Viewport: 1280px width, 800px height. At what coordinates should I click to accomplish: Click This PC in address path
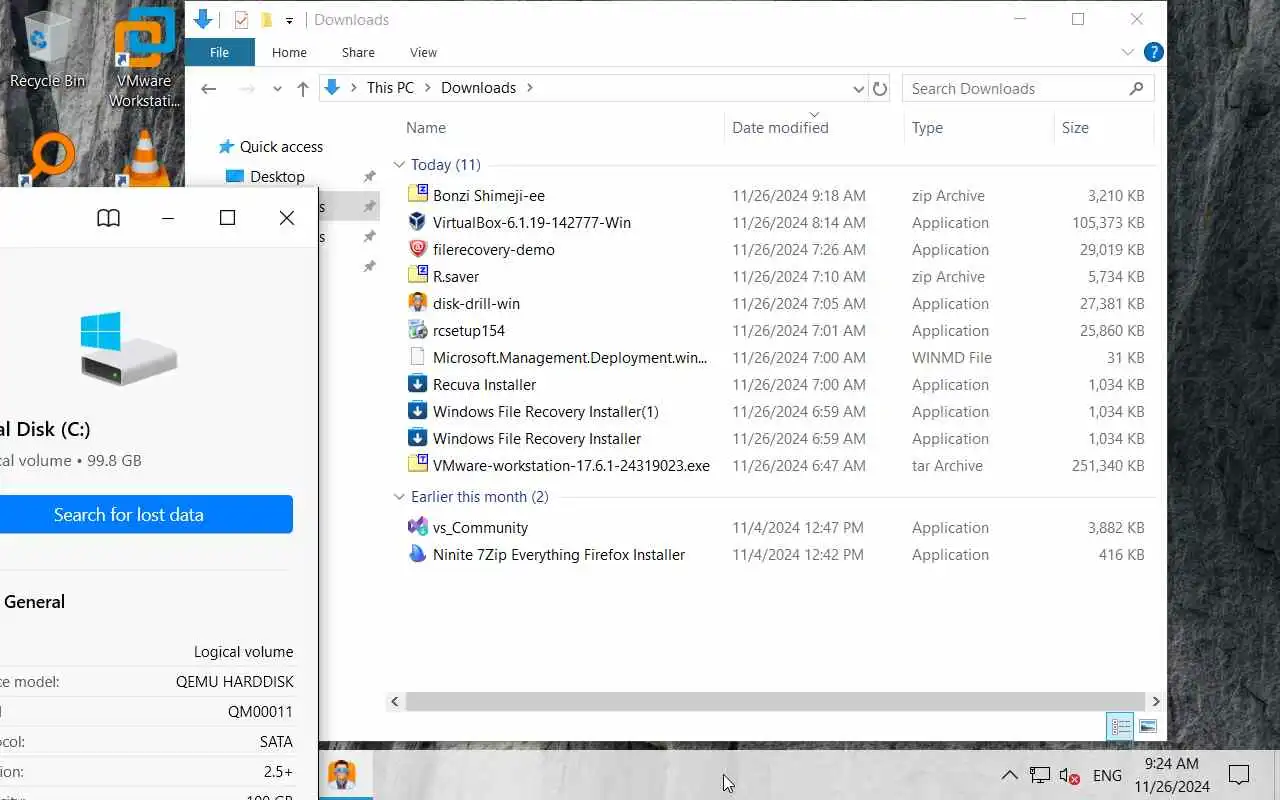(x=390, y=88)
